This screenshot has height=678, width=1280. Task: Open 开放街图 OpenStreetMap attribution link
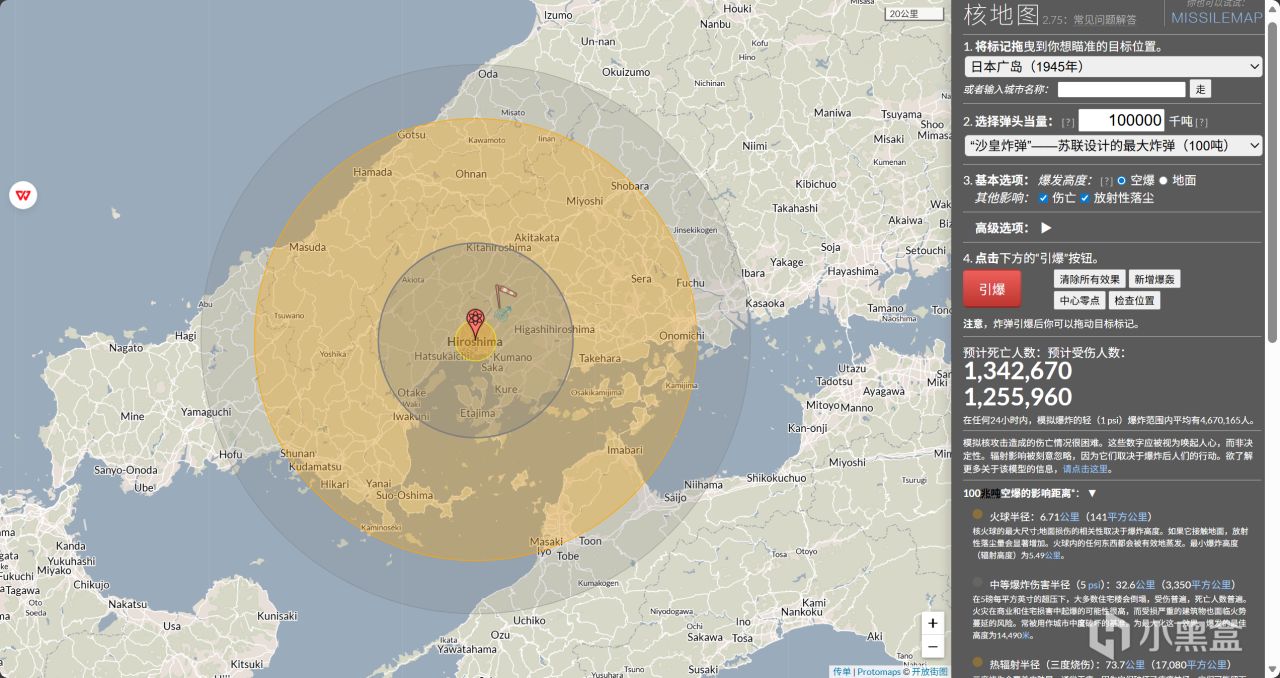[x=929, y=672]
